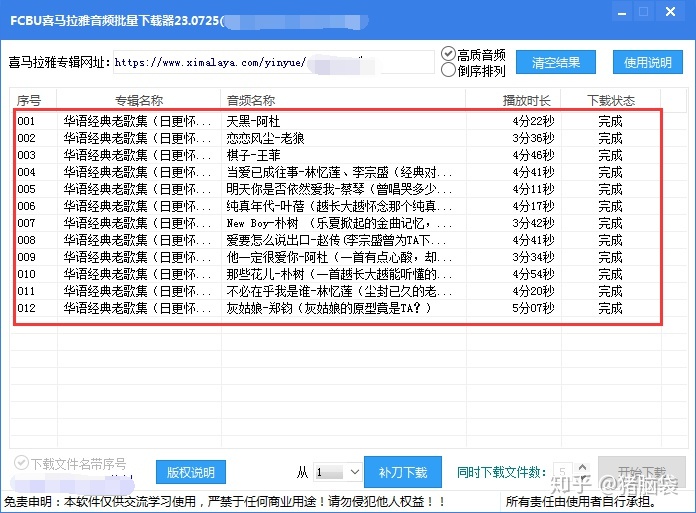
Task: Click the 下载状态 column header
Action: click(x=611, y=101)
